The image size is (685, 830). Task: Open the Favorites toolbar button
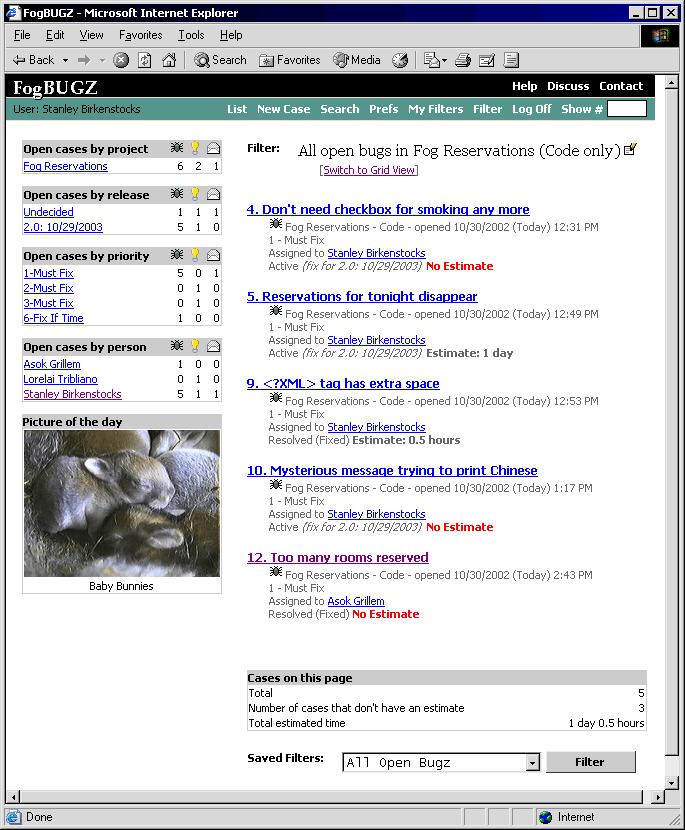(x=290, y=60)
